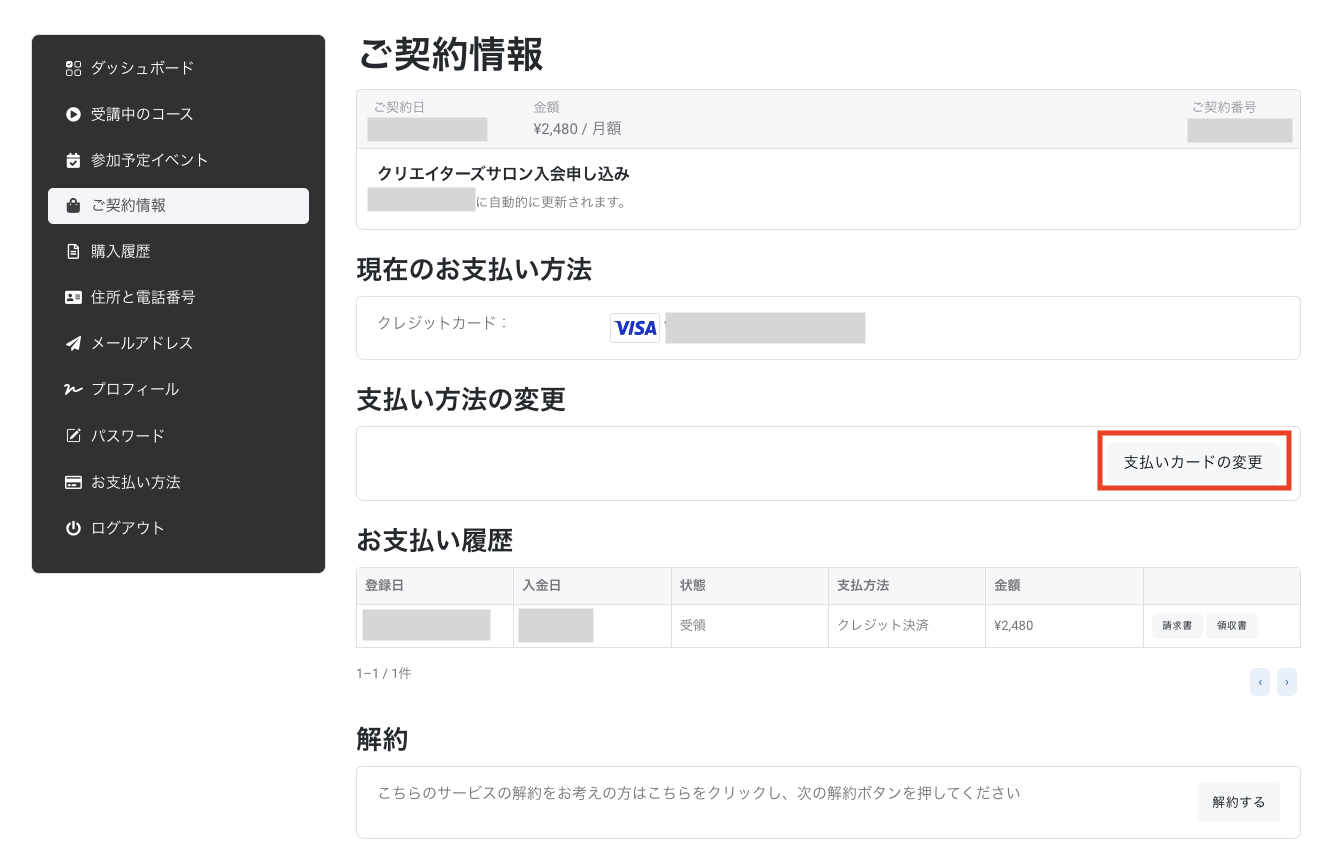
Task: Click the edit icon beside パスワード
Action: coord(72,435)
